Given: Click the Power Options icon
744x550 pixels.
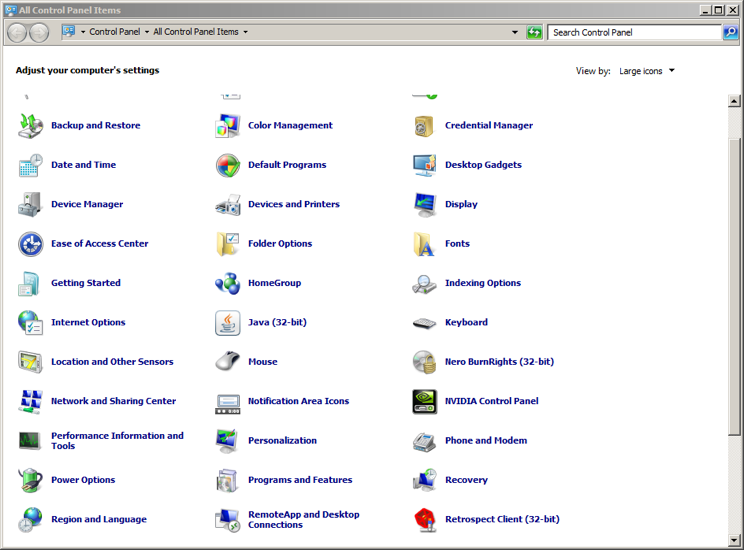Looking at the screenshot, I should coord(31,481).
